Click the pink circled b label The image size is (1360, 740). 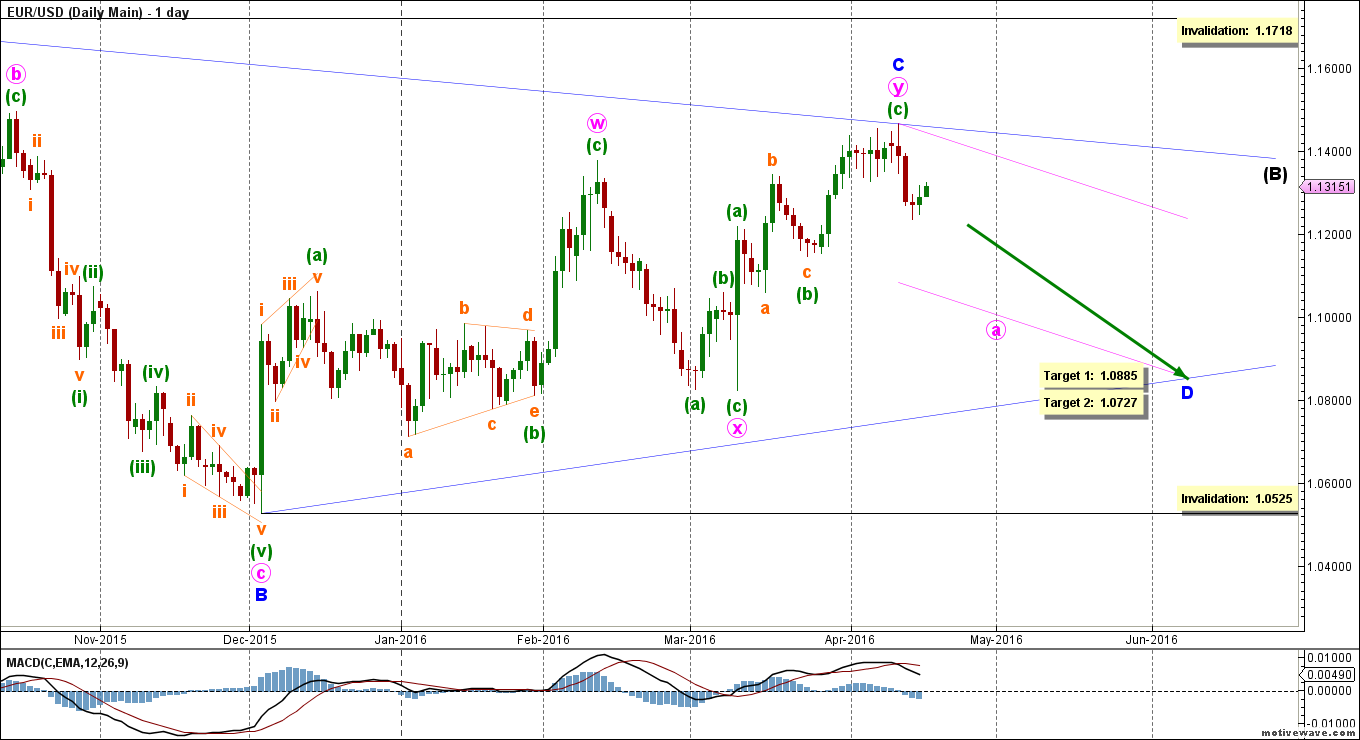pyautogui.click(x=15, y=74)
